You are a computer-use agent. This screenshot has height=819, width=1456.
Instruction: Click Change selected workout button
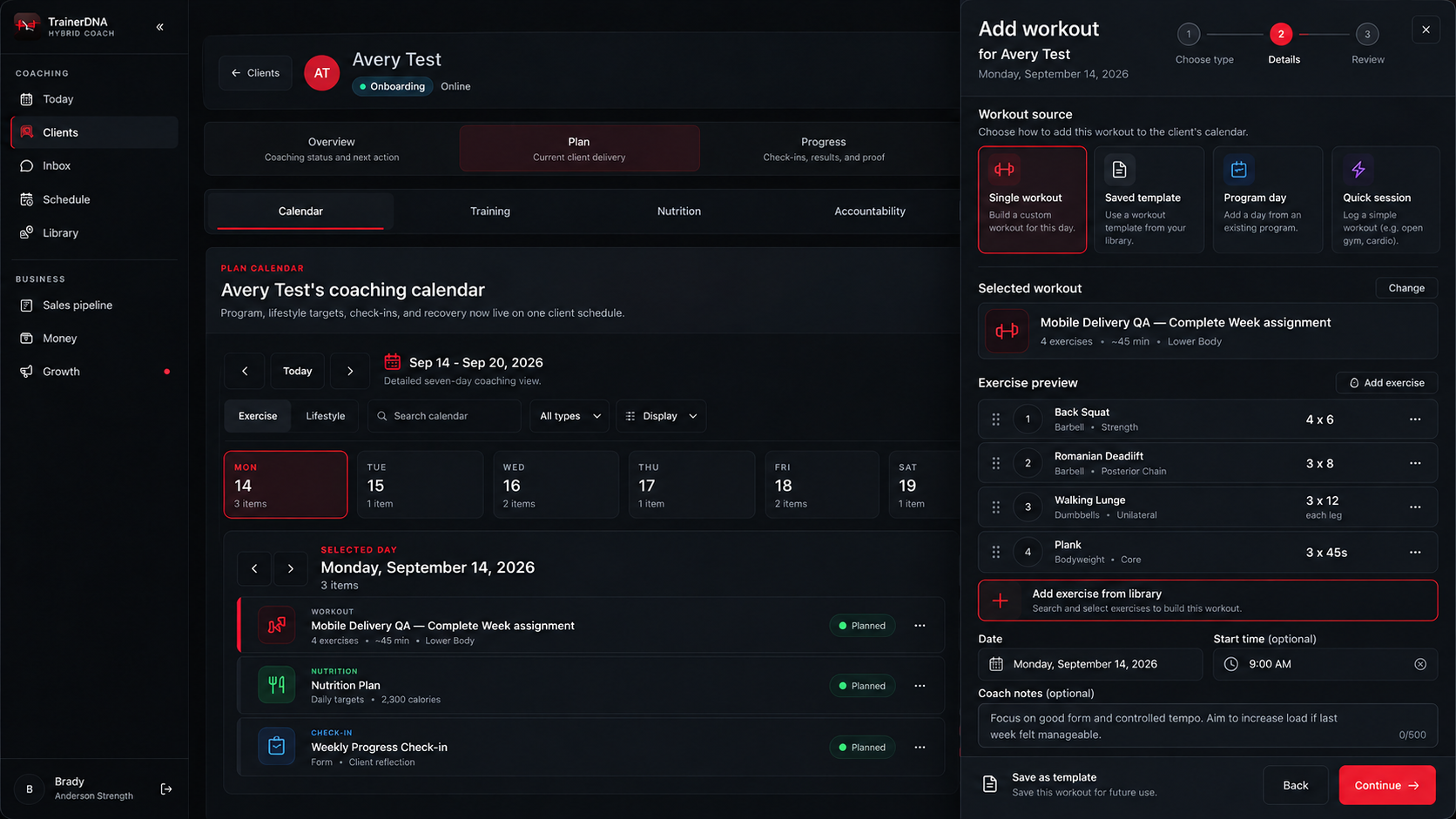click(x=1406, y=288)
